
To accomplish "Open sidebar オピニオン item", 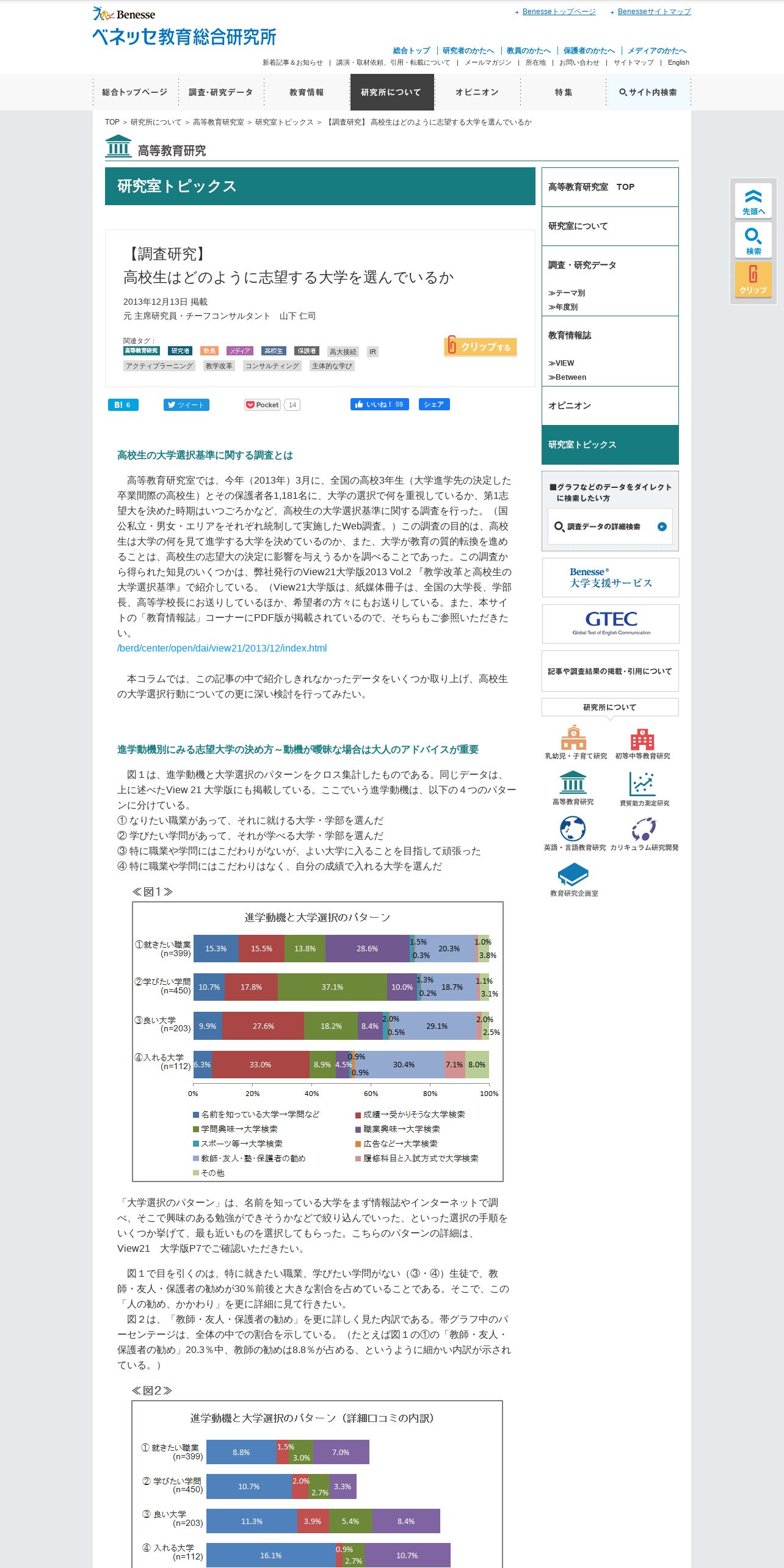I will coord(610,405).
